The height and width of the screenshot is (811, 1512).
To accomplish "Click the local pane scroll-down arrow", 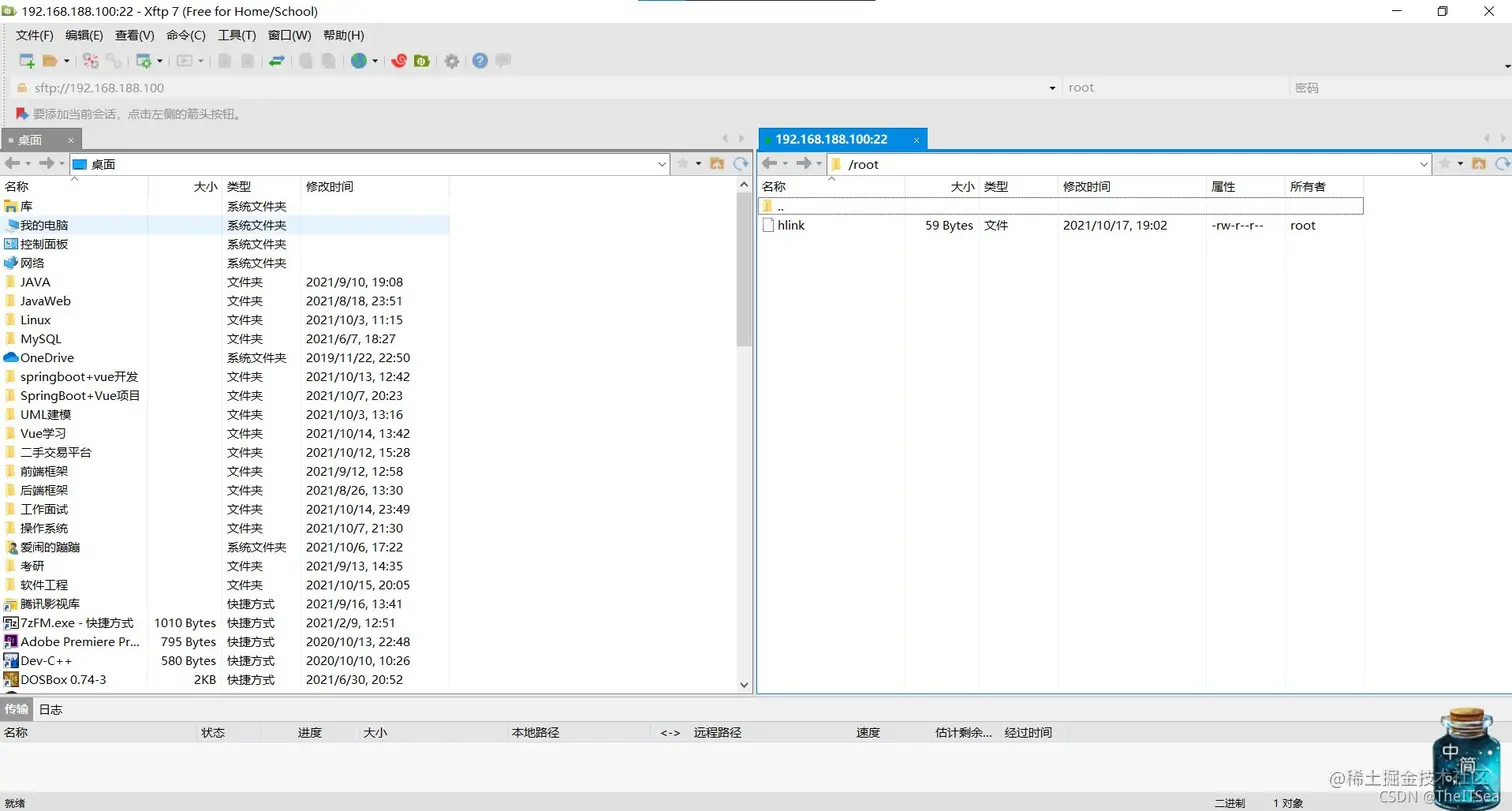I will coord(744,685).
